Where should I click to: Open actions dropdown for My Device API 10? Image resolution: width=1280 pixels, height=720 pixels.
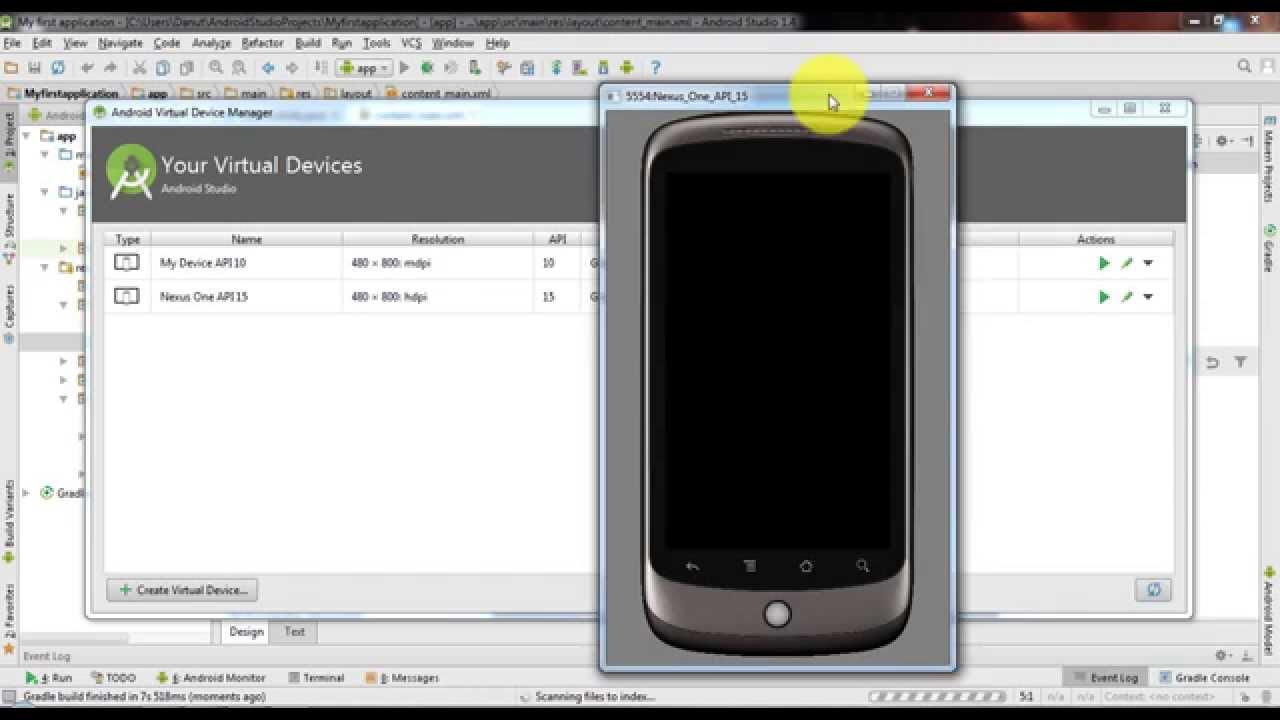pyautogui.click(x=1148, y=263)
